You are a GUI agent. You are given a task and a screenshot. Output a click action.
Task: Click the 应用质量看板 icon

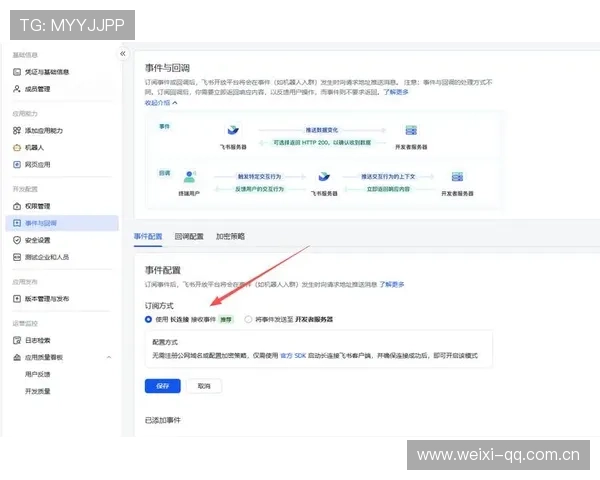point(17,358)
